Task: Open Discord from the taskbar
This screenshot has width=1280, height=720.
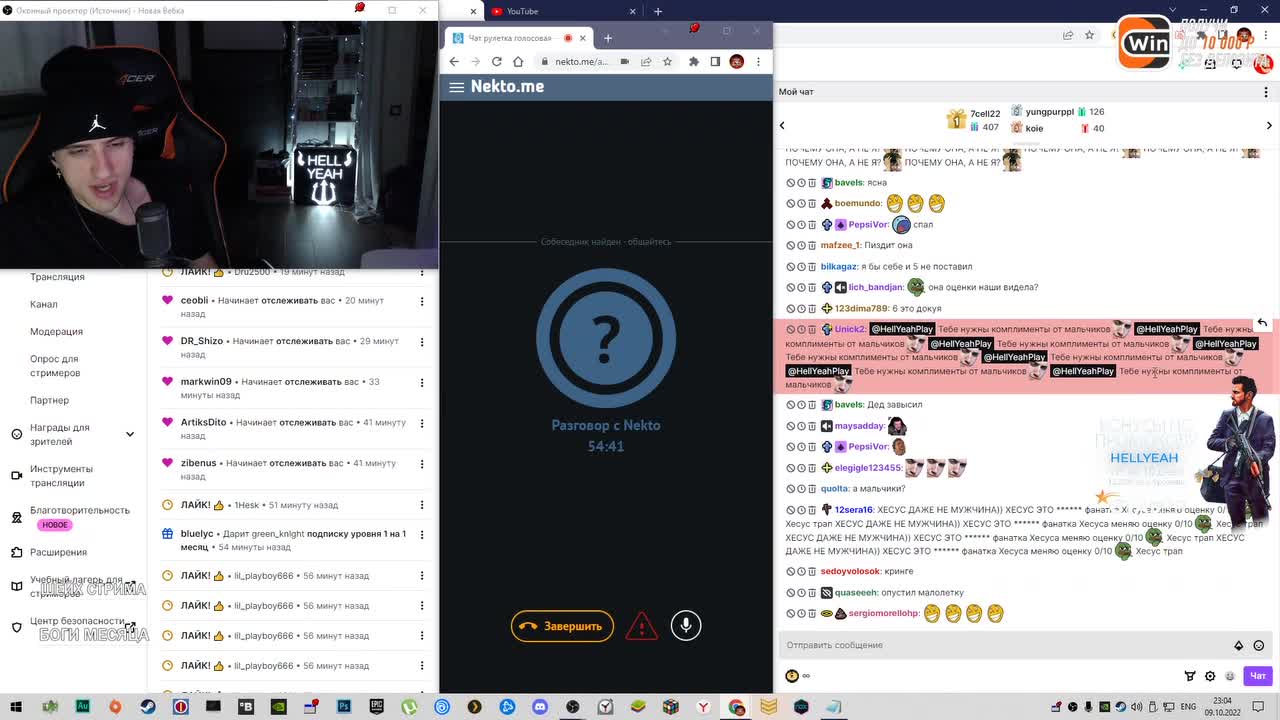Action: coord(540,707)
